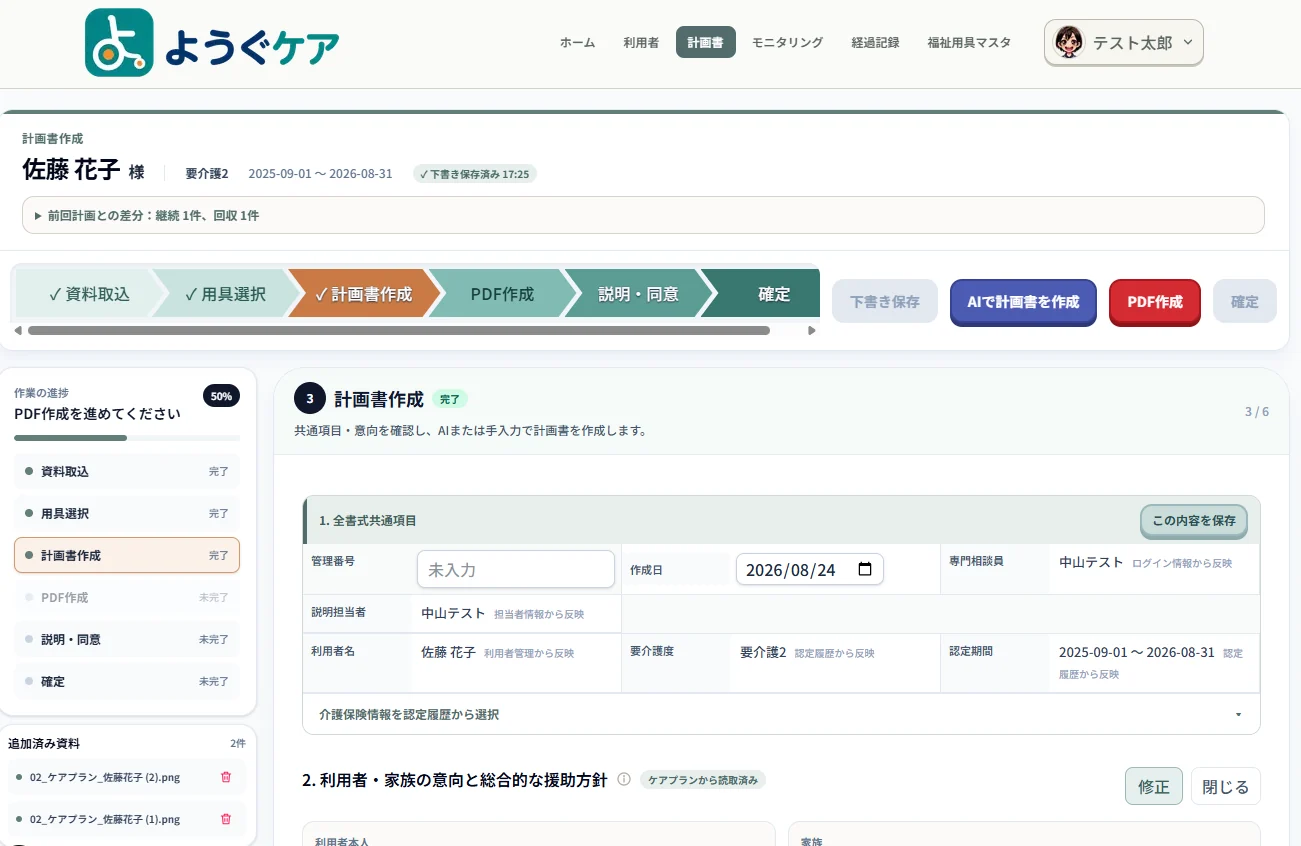Click the 佐藤 花子 name in header

pyautogui.click(x=71, y=170)
